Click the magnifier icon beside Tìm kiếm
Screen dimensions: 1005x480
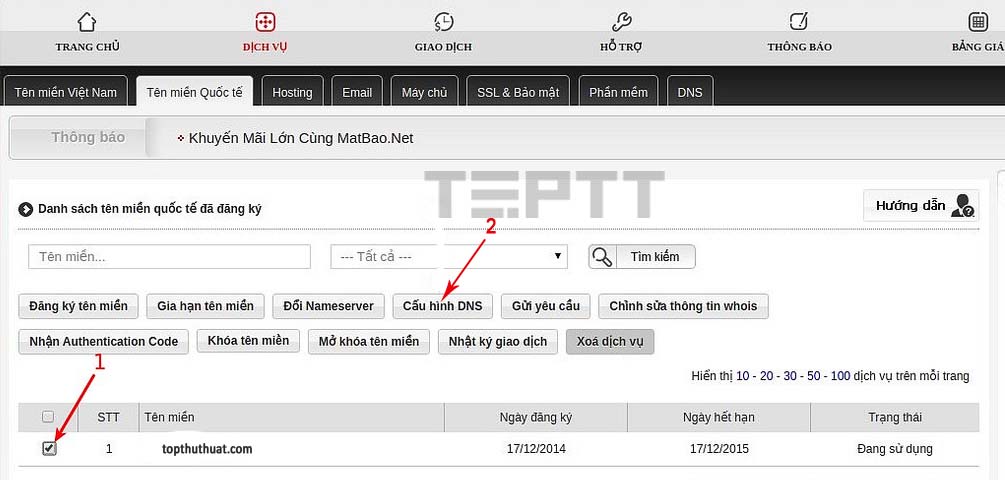(602, 257)
